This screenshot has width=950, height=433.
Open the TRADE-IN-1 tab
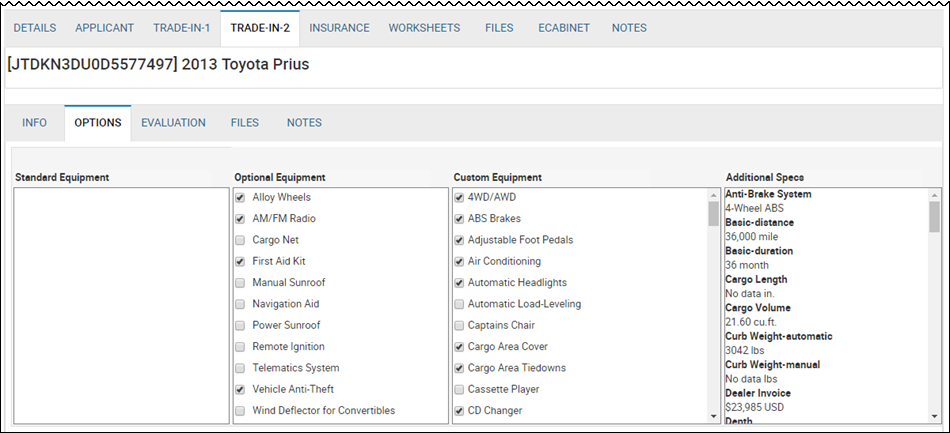tap(182, 28)
